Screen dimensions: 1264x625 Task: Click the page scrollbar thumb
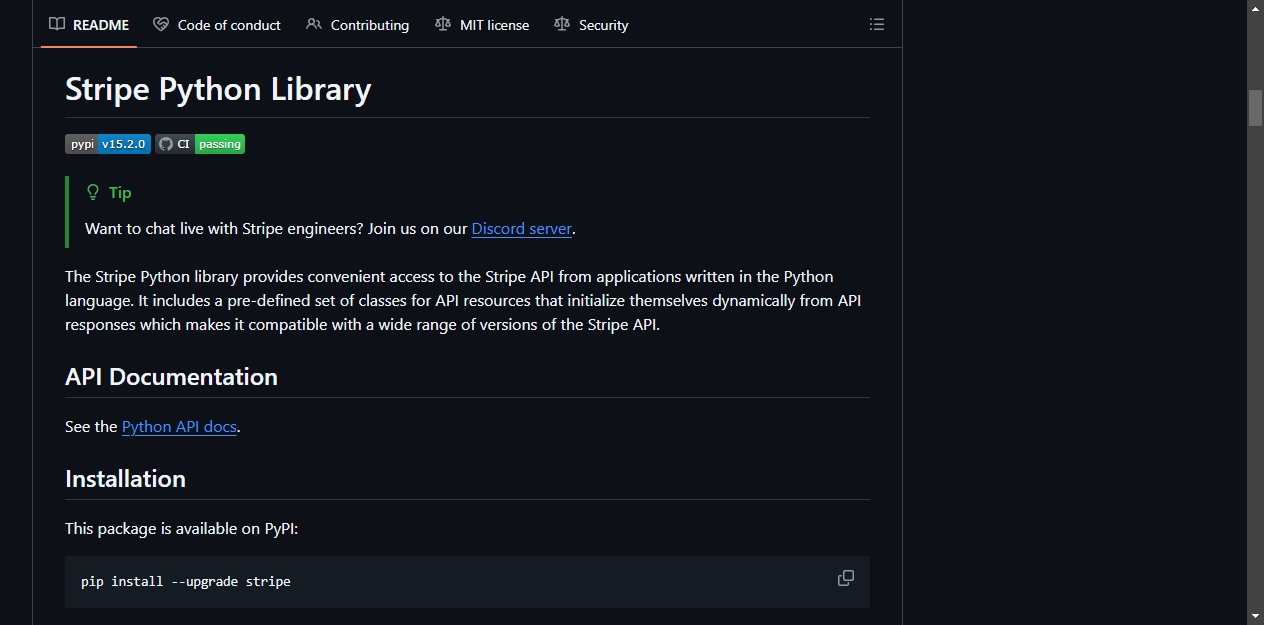[x=1255, y=108]
